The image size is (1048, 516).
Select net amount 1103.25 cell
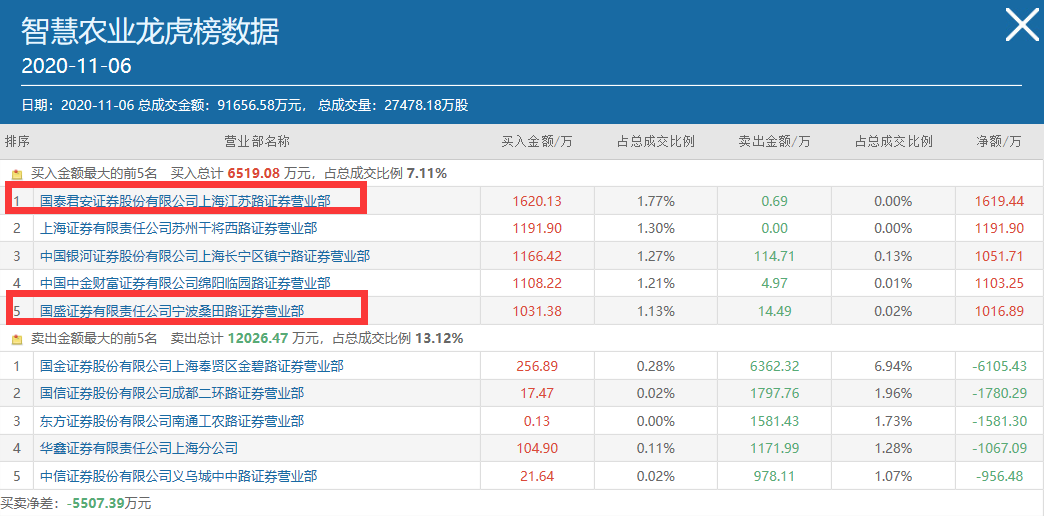999,283
